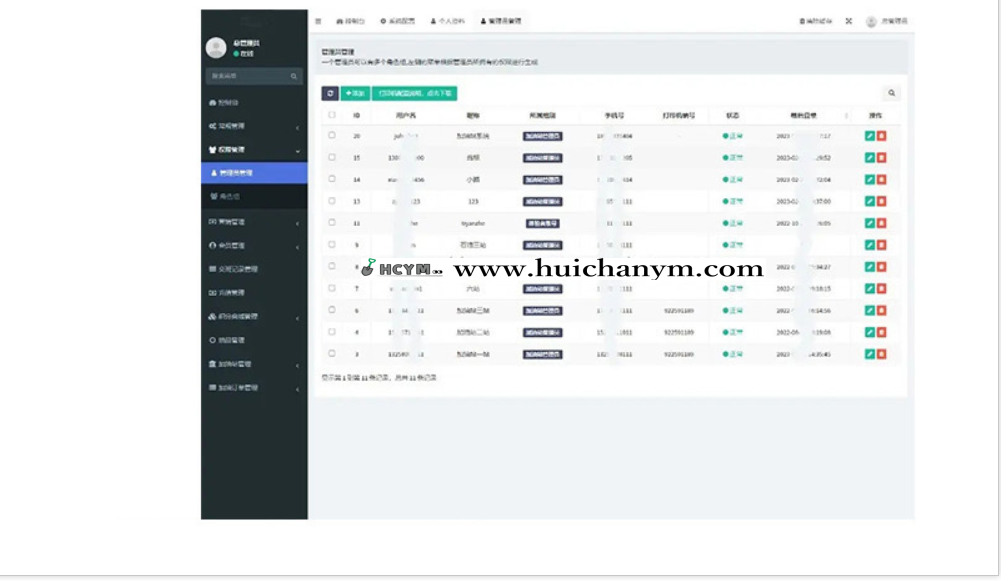Edit the admin row with ID 13

pyautogui.click(x=869, y=201)
